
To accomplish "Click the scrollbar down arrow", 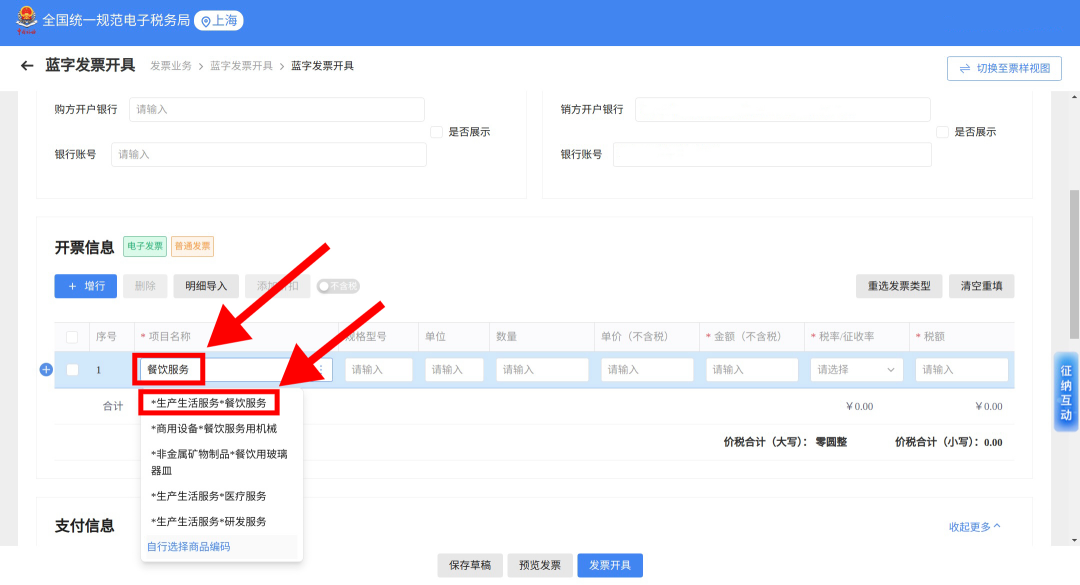I will click(x=1074, y=540).
